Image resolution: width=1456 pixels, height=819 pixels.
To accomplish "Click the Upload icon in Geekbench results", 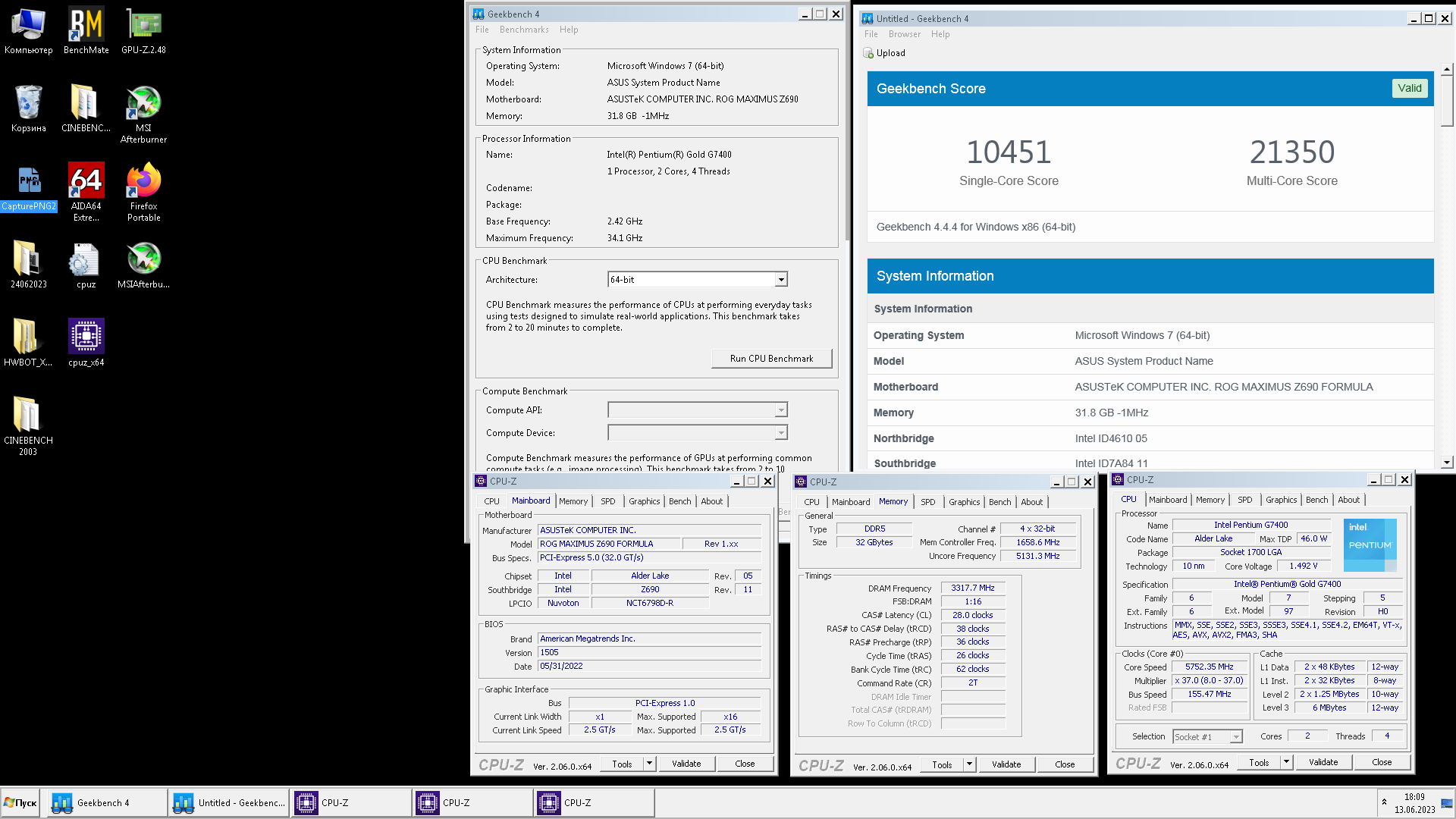I will (868, 53).
